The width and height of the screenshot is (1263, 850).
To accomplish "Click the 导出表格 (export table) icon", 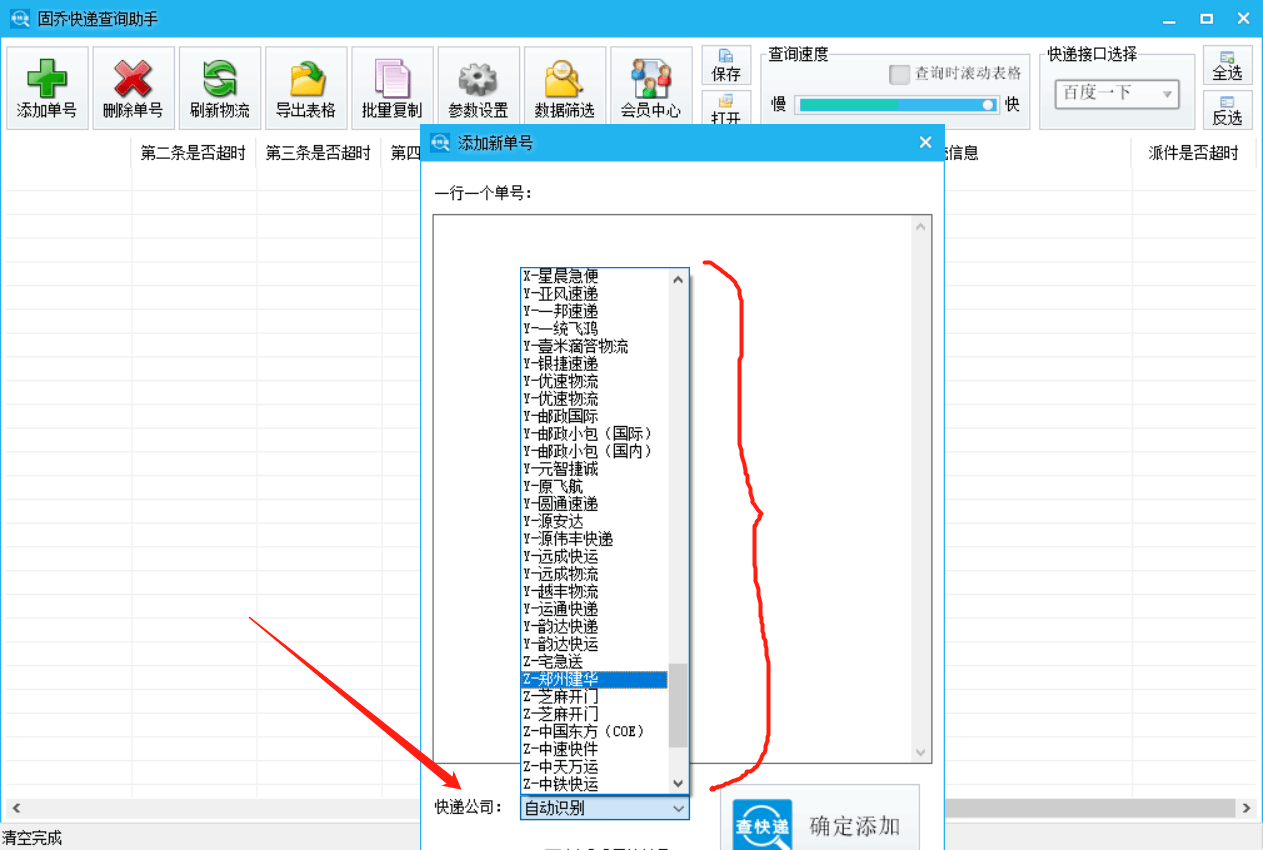I will click(x=305, y=87).
